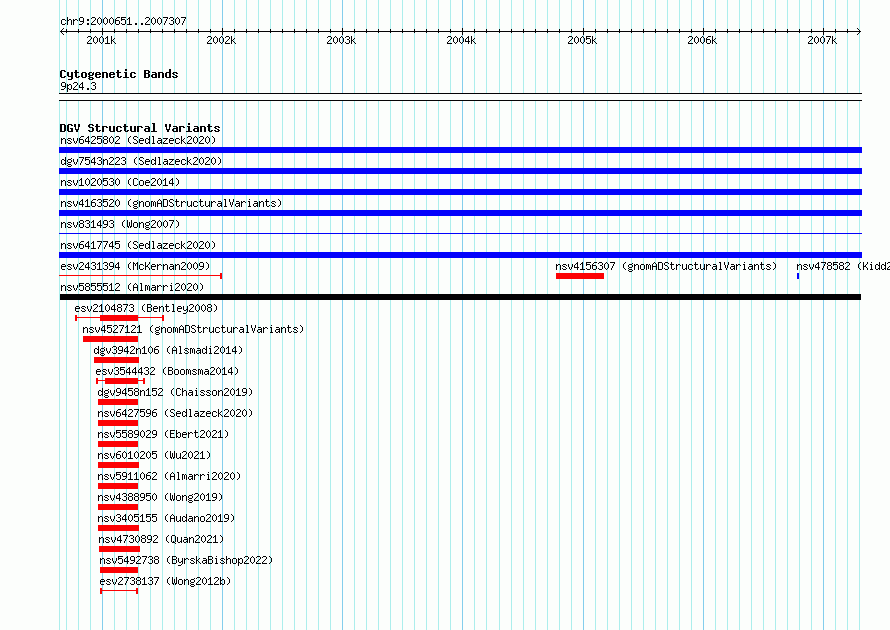Click the 2001k ruler tick label
The height and width of the screenshot is (630, 890).
(x=101, y=40)
